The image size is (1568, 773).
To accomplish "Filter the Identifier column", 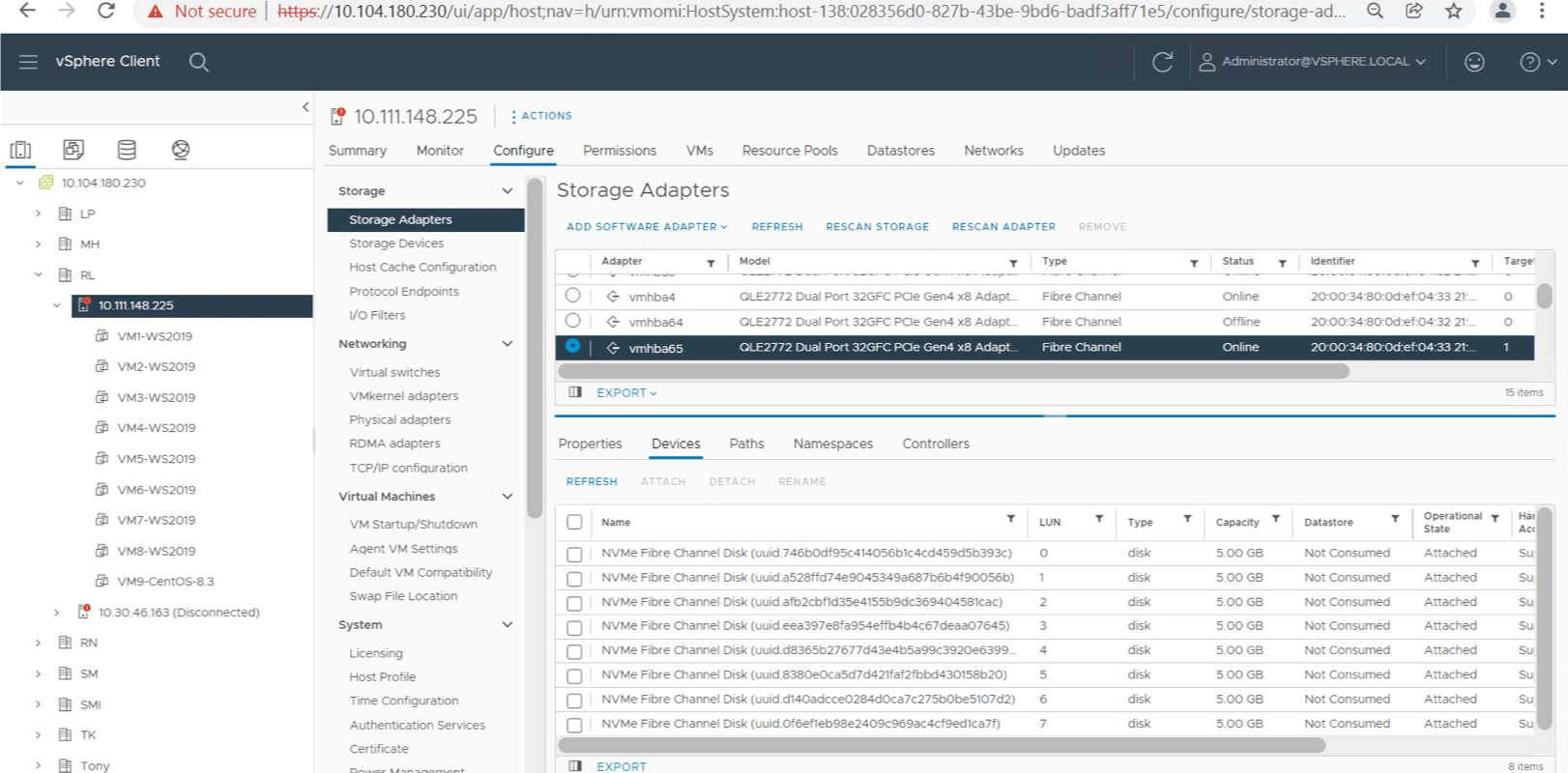I will pos(1475,263).
